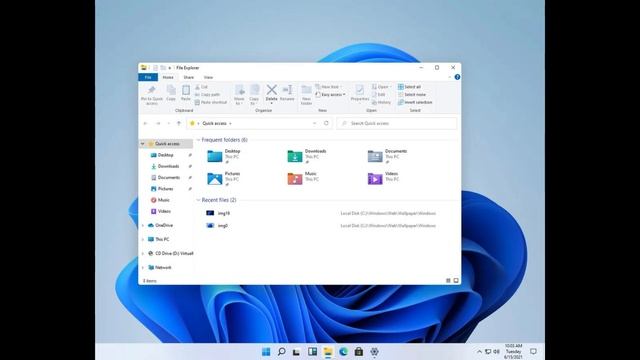640x360 pixels.
Task: Click Paste shortcut in the ribbon
Action: click(x=211, y=102)
